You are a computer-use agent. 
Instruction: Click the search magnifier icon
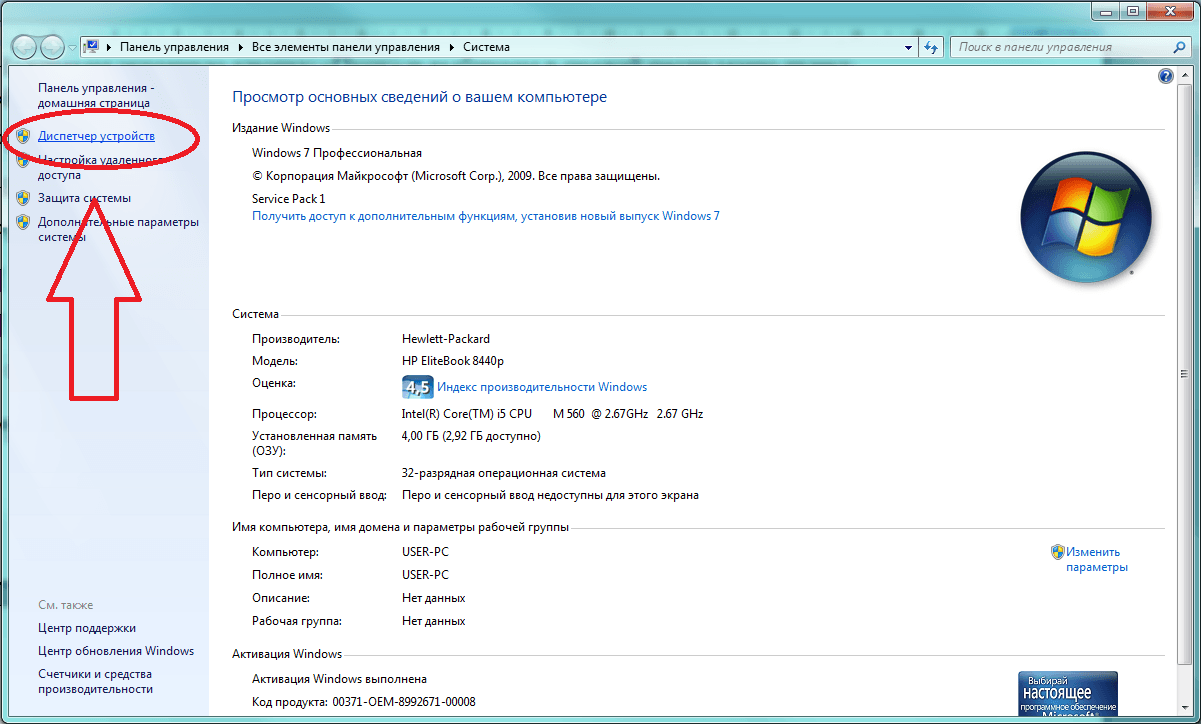pos(1180,47)
